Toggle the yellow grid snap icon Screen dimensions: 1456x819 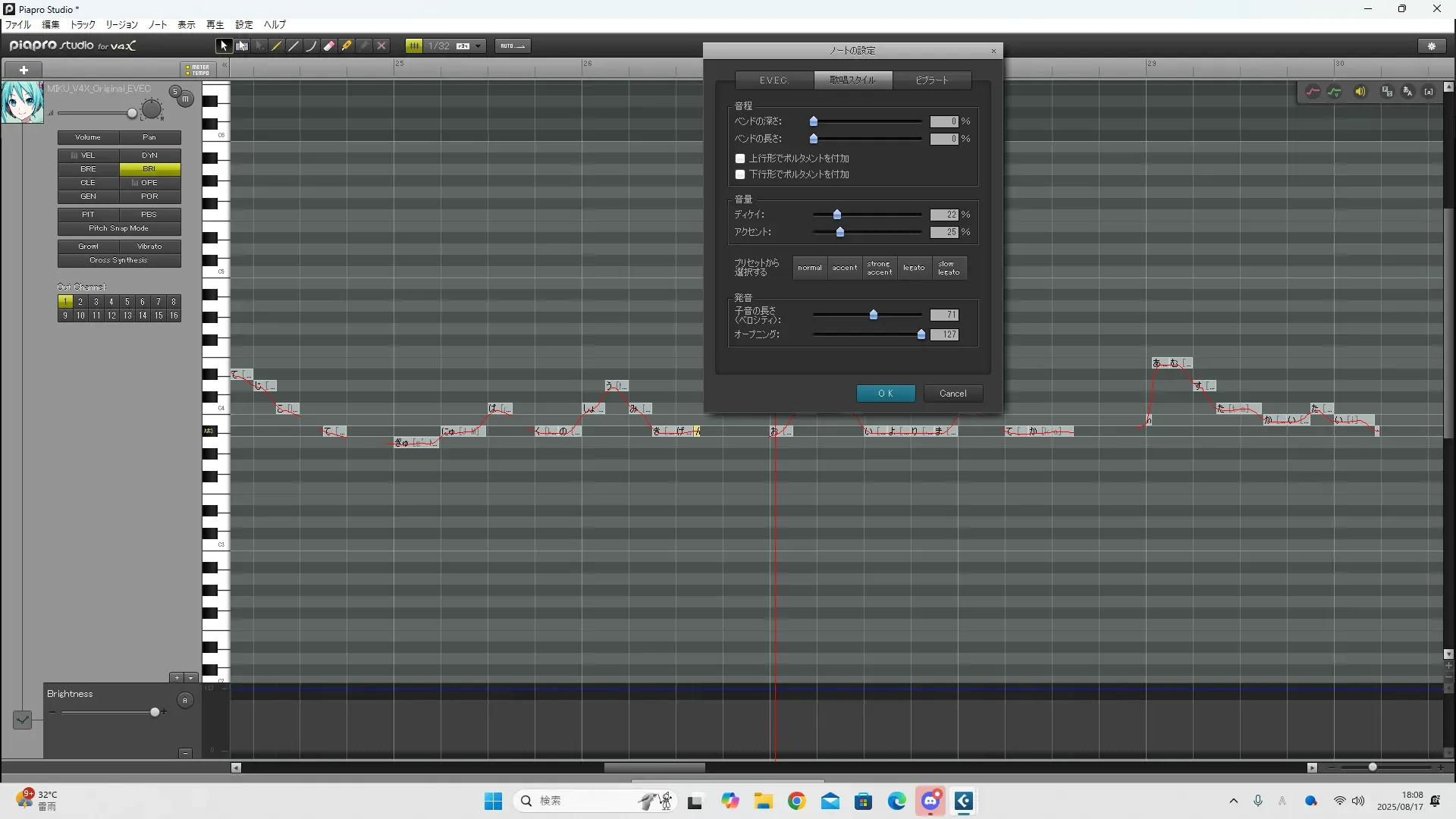pyautogui.click(x=414, y=46)
